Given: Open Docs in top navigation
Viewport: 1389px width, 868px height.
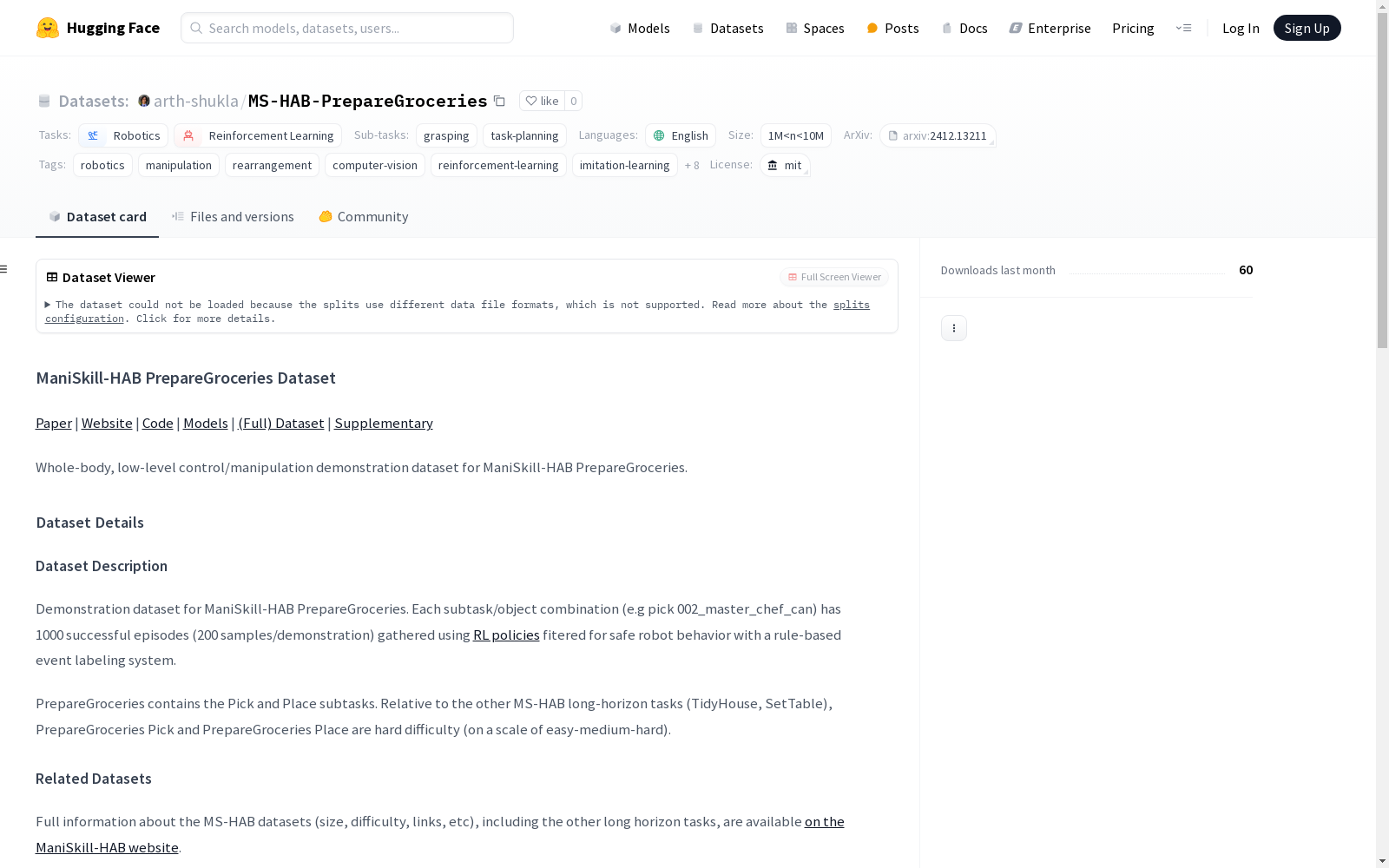Looking at the screenshot, I should pyautogui.click(x=964, y=28).
